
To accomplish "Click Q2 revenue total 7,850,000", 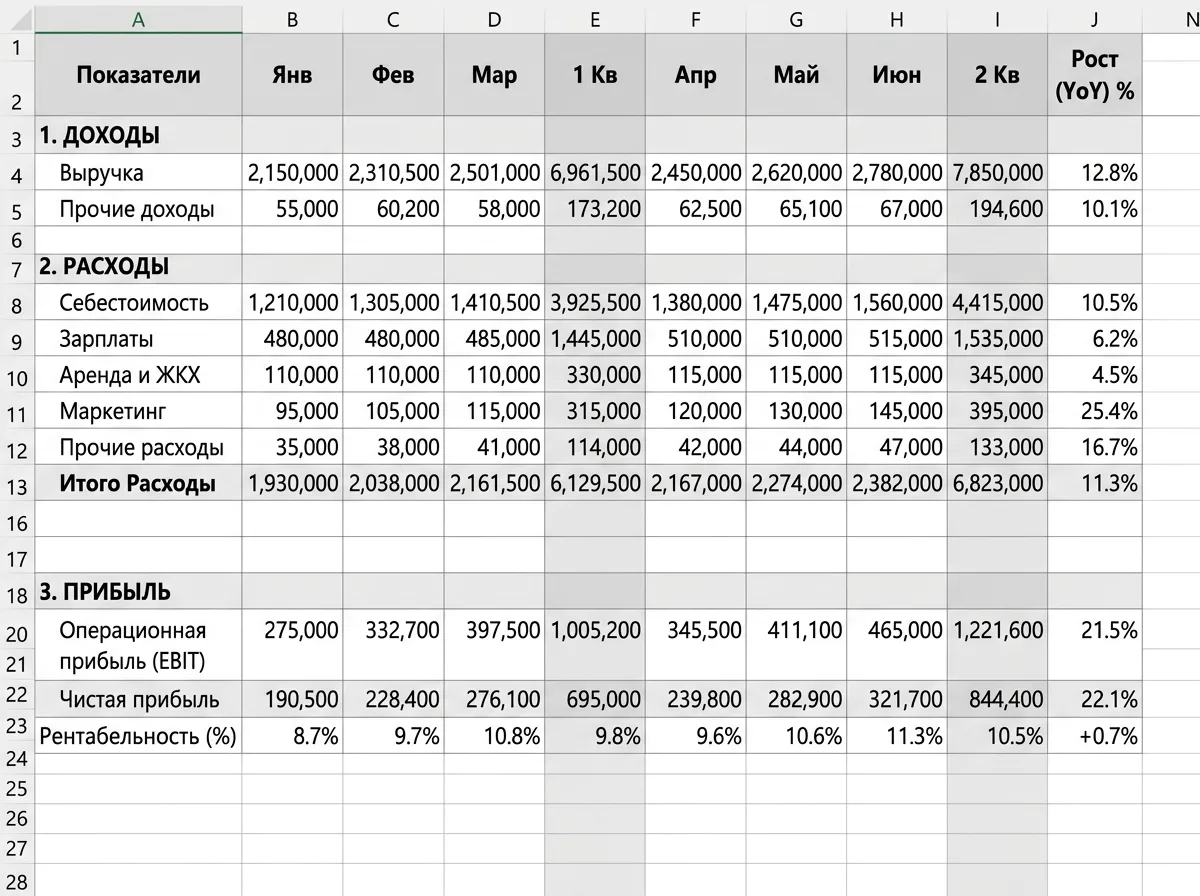I will click(997, 173).
